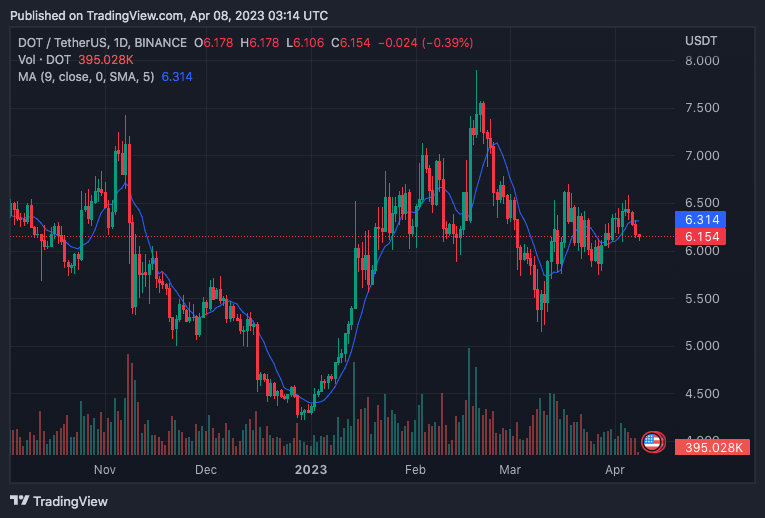Click the 7.500 price axis value
The height and width of the screenshot is (518, 765).
coord(702,108)
